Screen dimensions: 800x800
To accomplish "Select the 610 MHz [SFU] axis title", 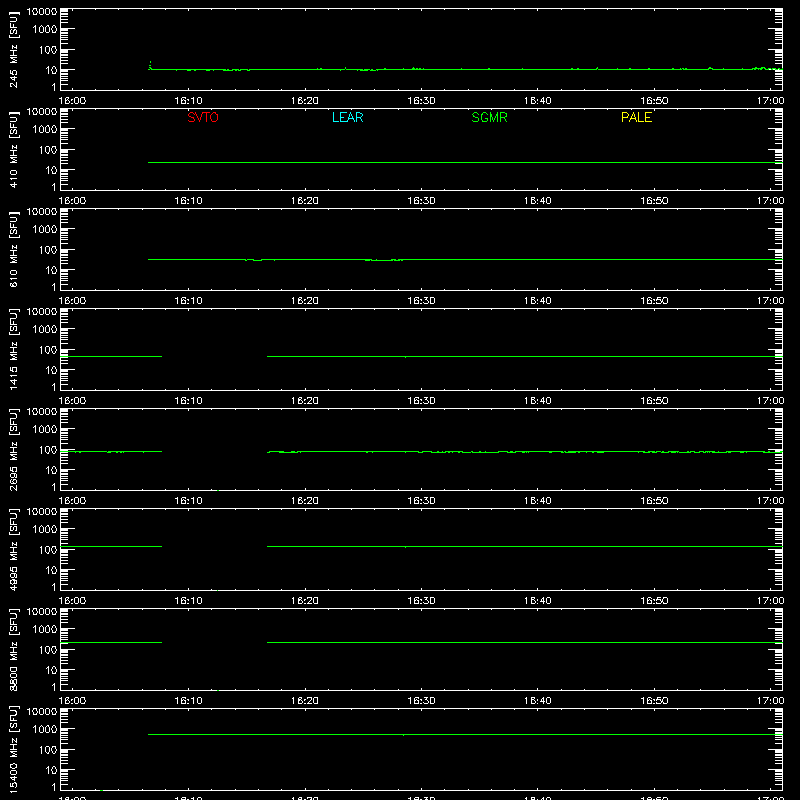I will click(13, 249).
